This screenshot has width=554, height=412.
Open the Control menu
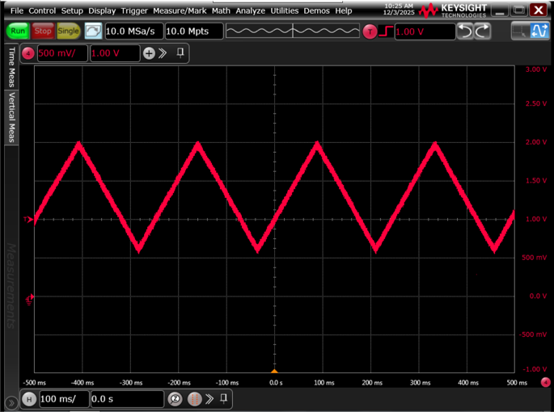(42, 11)
